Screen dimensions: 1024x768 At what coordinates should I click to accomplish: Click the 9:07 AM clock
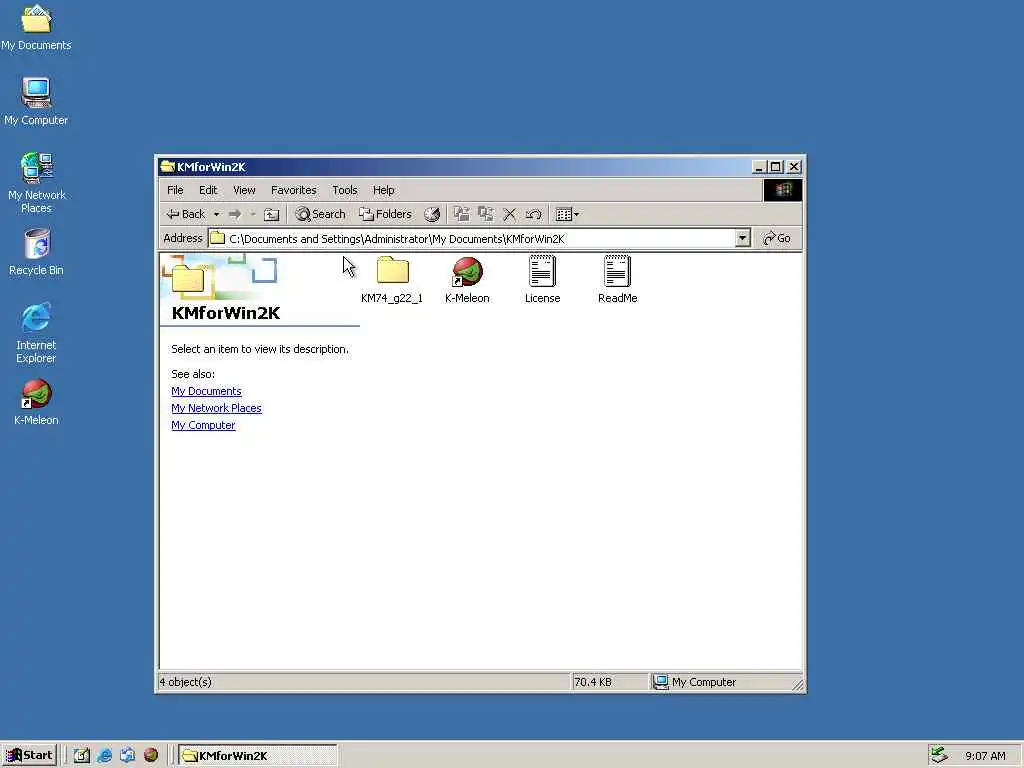[985, 756]
